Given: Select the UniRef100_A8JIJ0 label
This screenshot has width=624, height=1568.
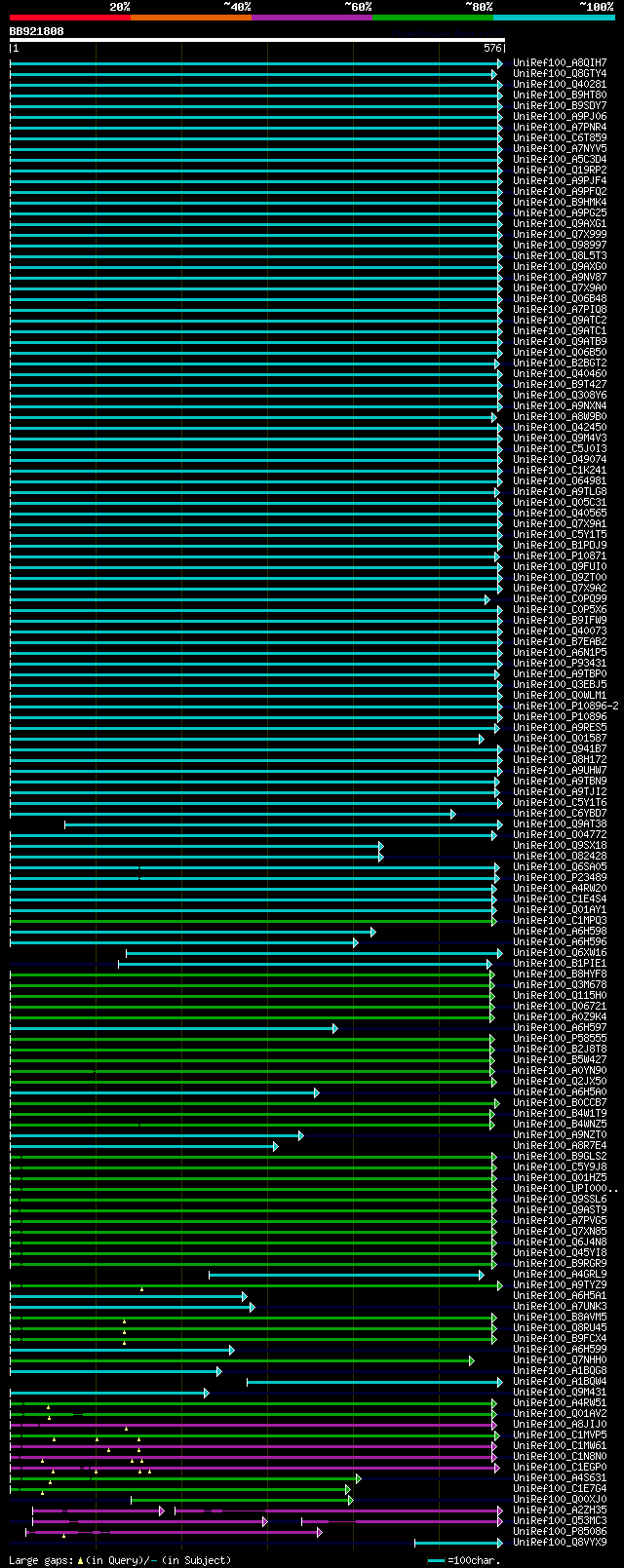Looking at the screenshot, I should point(560,1424).
